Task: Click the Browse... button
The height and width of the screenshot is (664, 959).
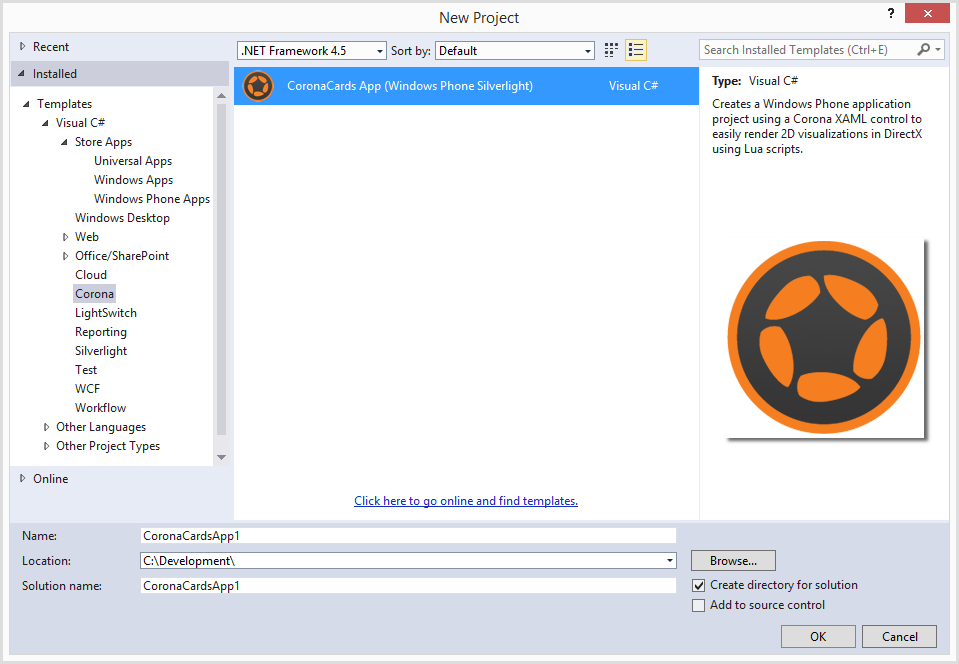Action: point(733,561)
